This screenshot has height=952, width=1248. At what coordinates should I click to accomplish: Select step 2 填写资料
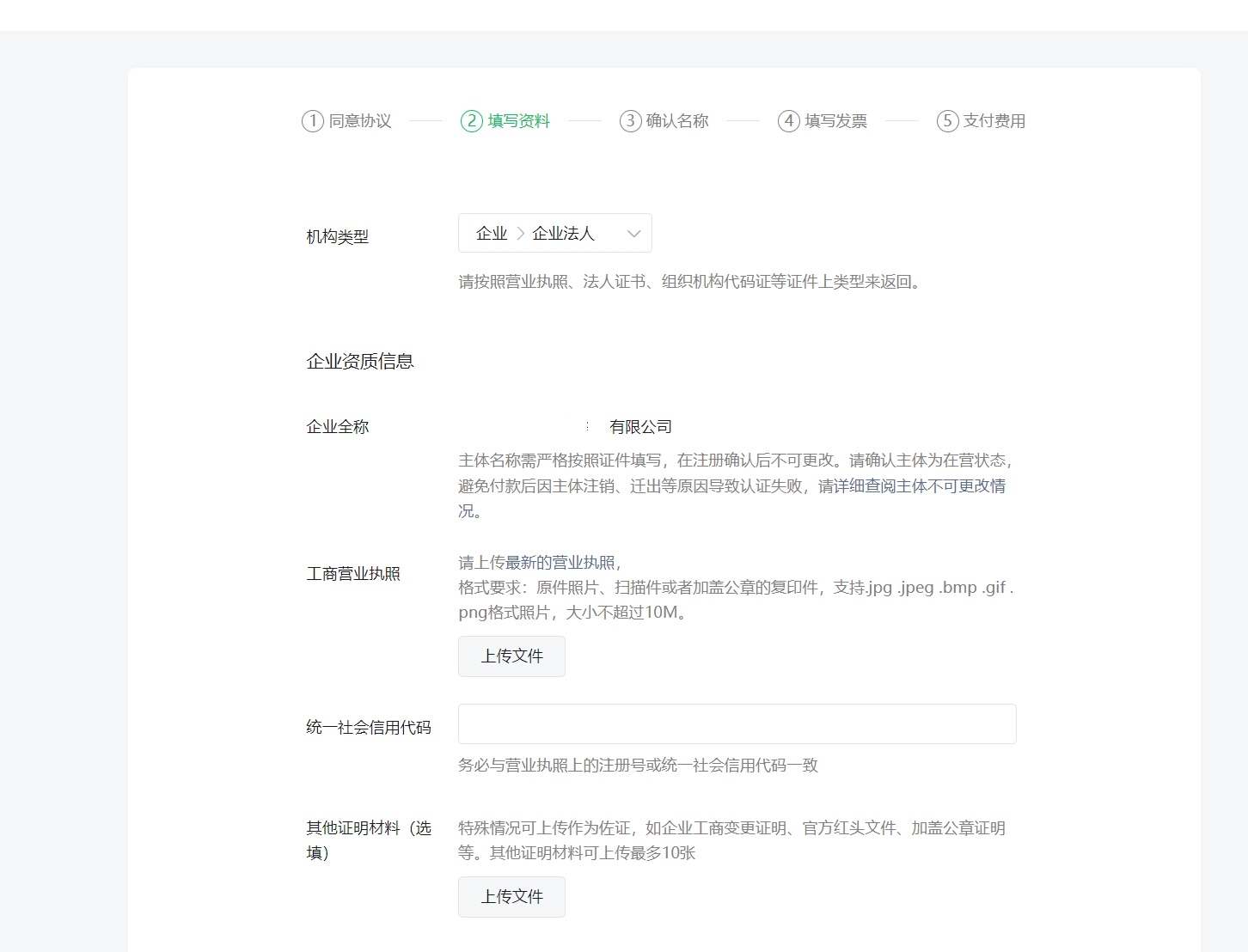505,121
